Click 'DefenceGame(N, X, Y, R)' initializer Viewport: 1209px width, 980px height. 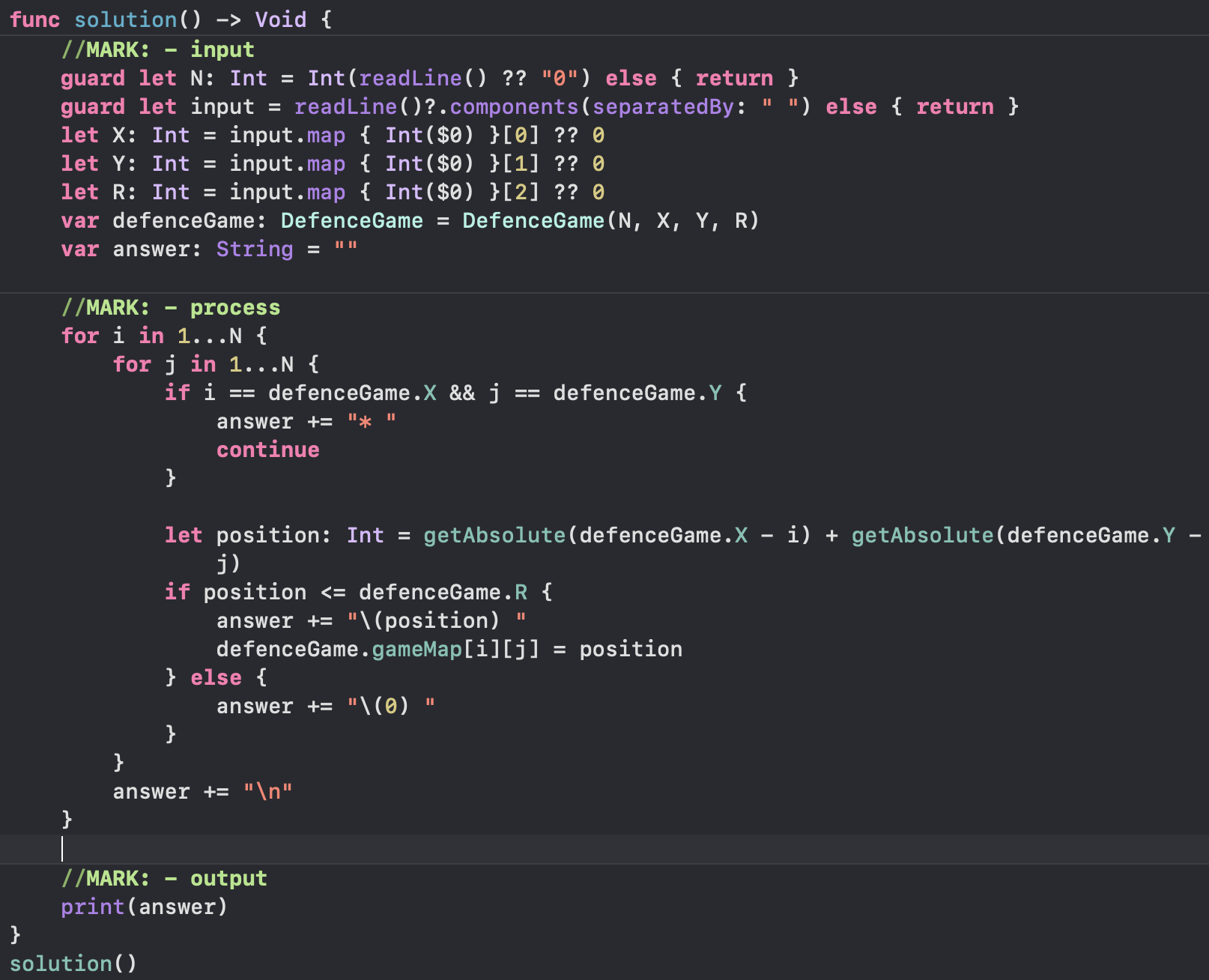(610, 220)
